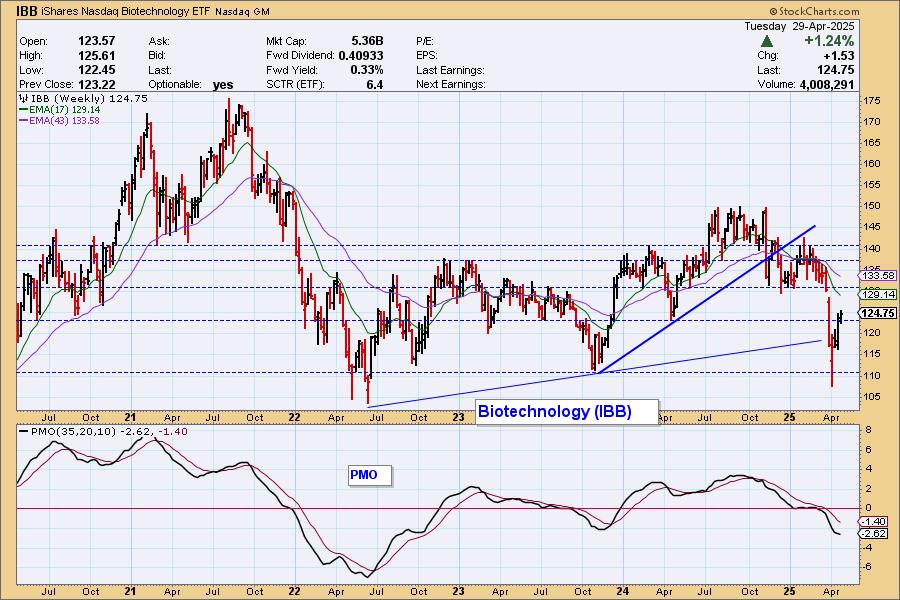900x600 pixels.
Task: Click the black line swatch before PMO(35,20,10)
Action: (x=24, y=432)
